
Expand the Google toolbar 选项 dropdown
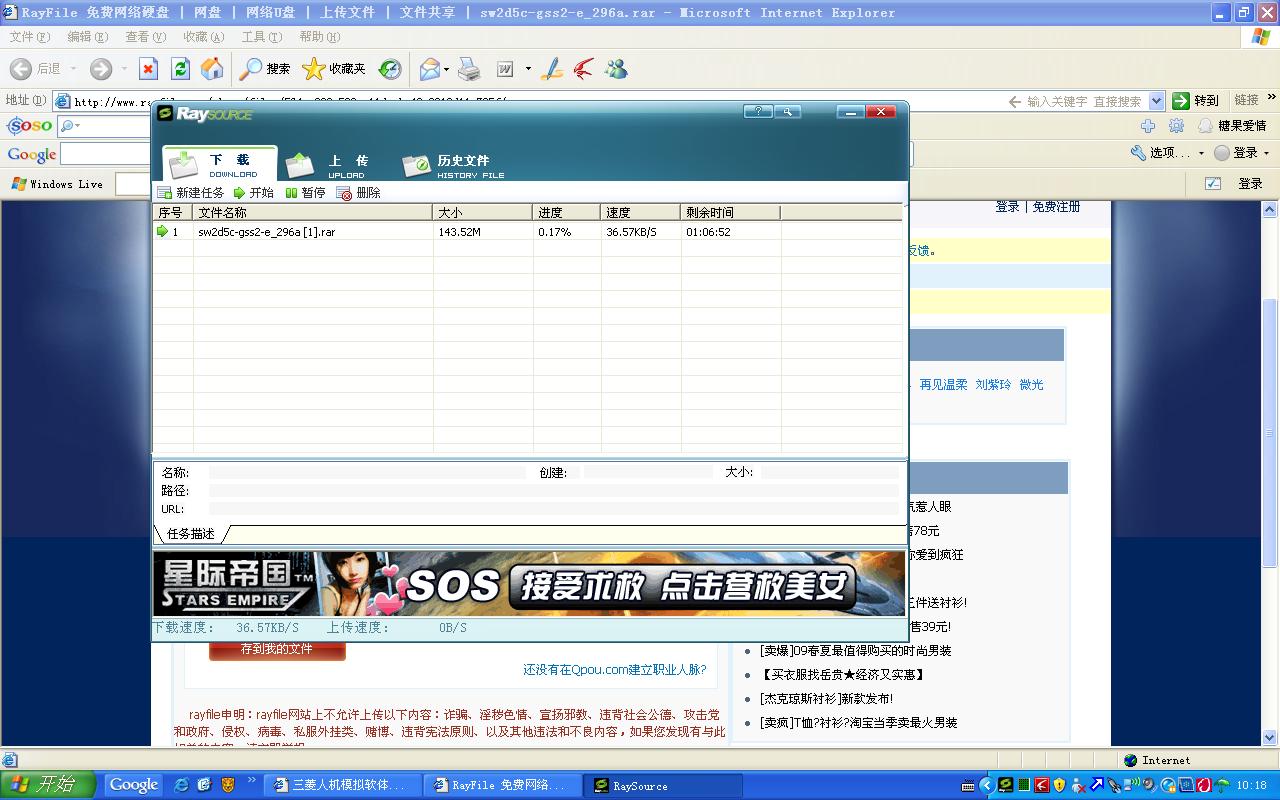(x=1167, y=153)
